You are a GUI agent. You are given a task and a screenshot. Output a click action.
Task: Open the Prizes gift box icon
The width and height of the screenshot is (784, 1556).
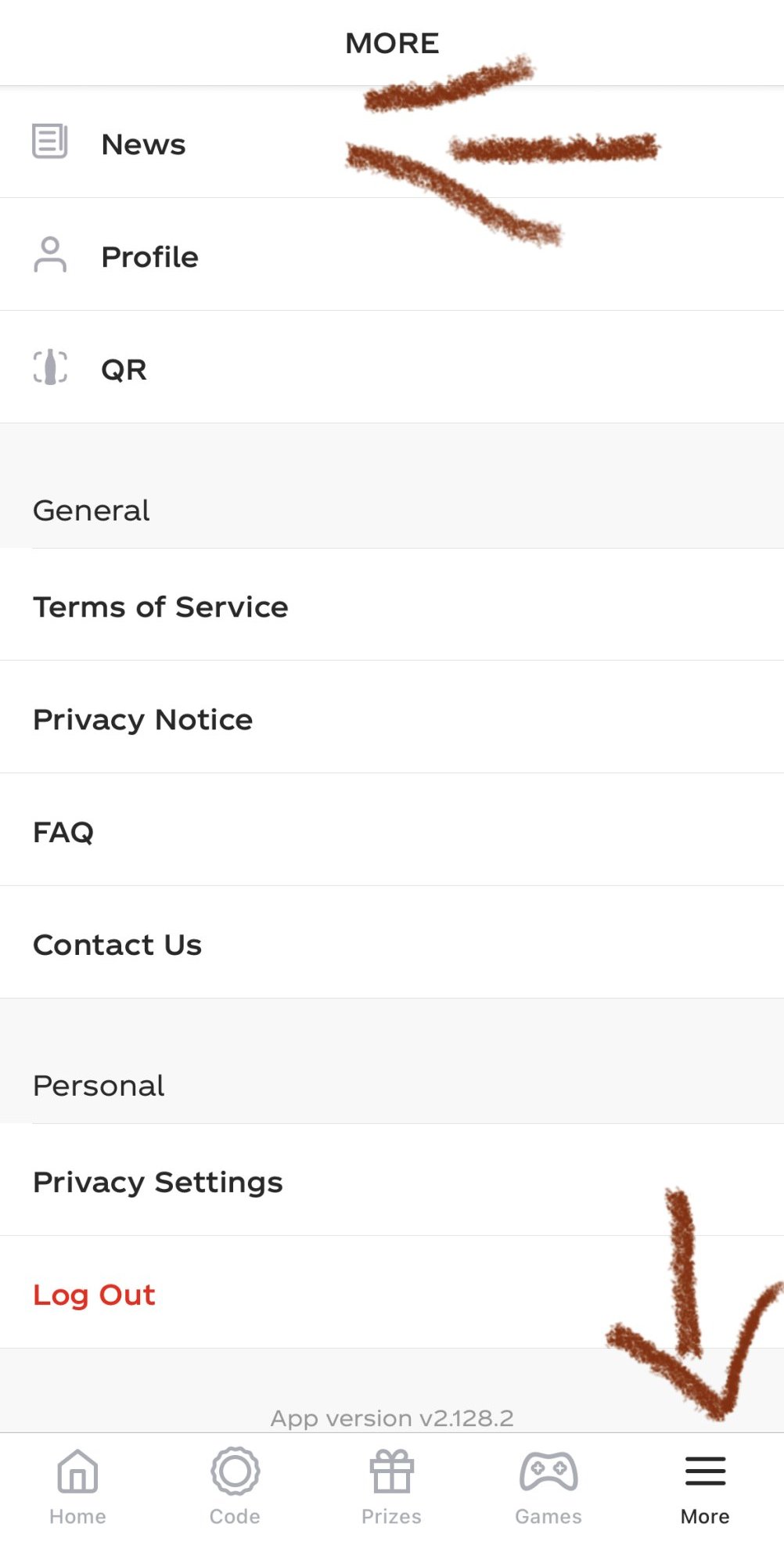pyautogui.click(x=391, y=1471)
